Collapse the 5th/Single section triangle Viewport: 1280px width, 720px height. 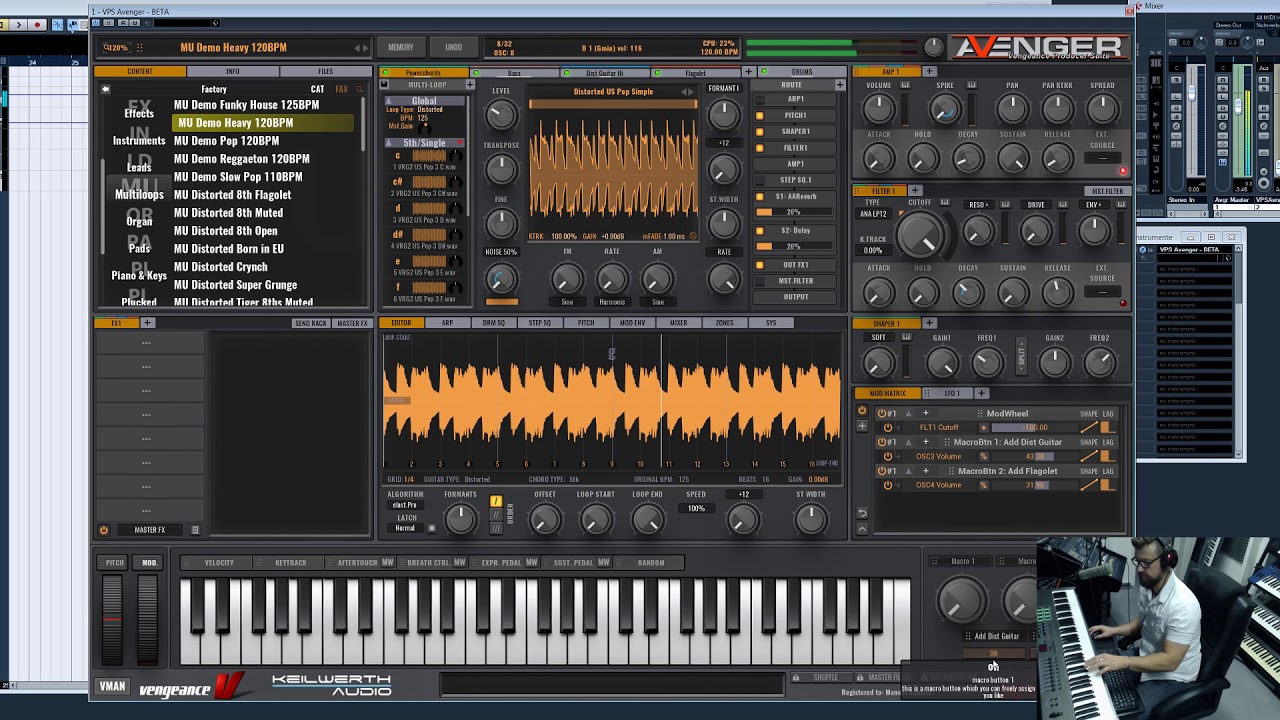[389, 143]
